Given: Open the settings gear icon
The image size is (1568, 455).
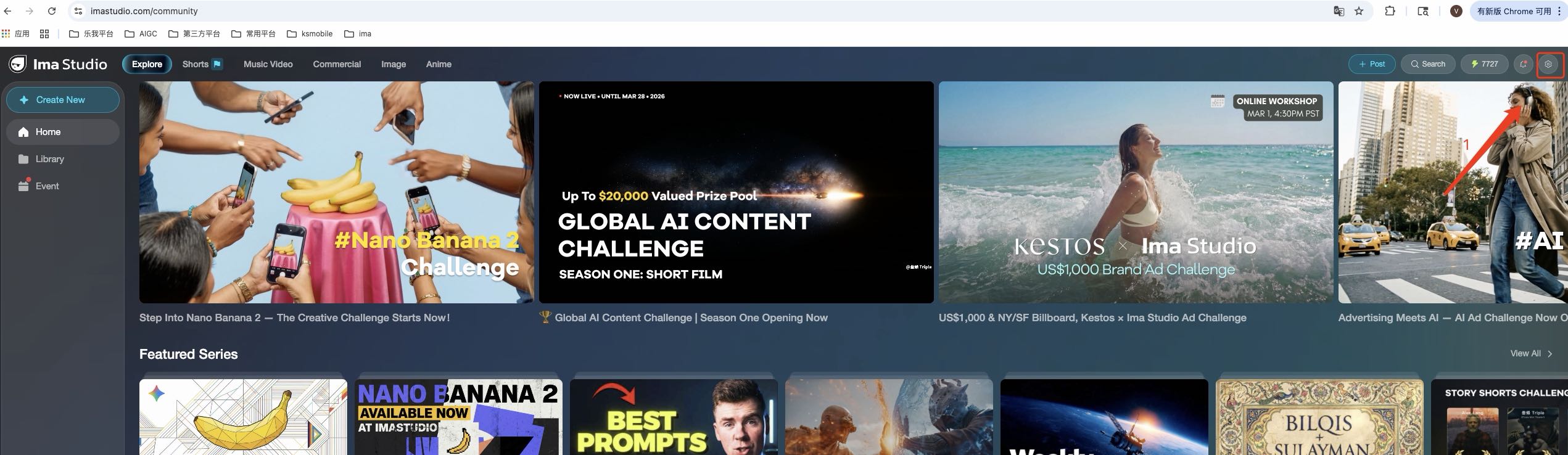Looking at the screenshot, I should (1548, 64).
